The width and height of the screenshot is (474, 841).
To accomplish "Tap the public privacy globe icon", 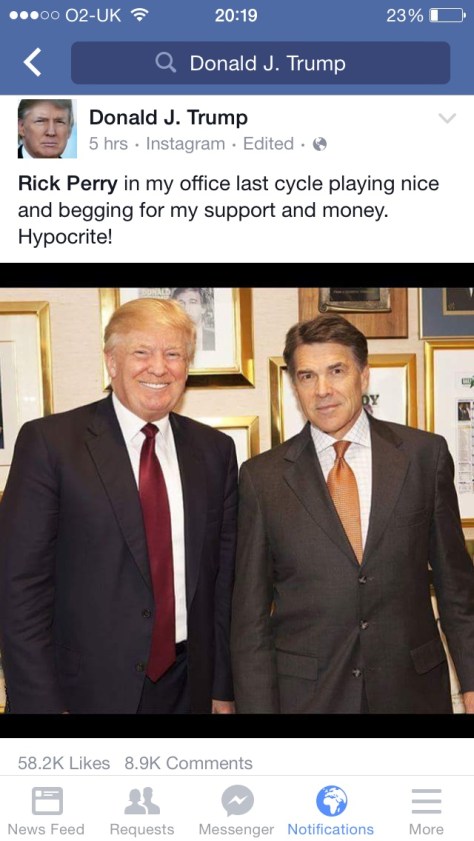I will point(320,144).
